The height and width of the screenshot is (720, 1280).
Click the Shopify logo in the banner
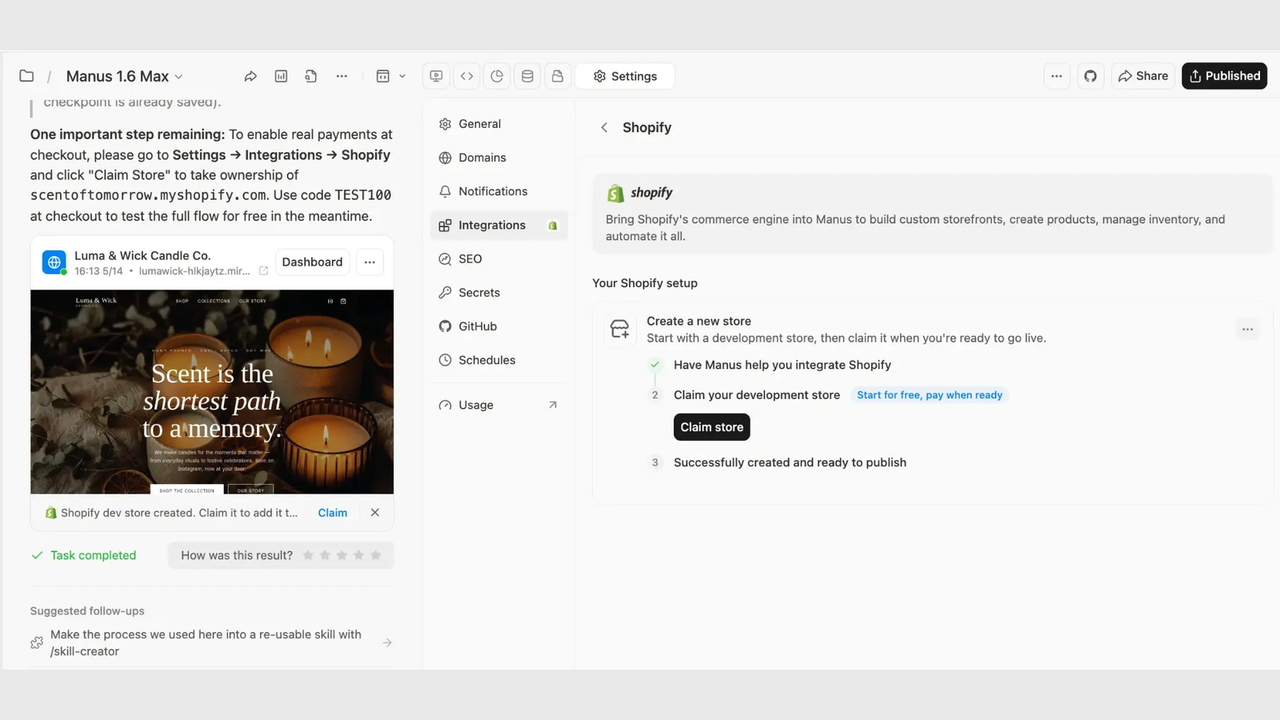tap(641, 193)
